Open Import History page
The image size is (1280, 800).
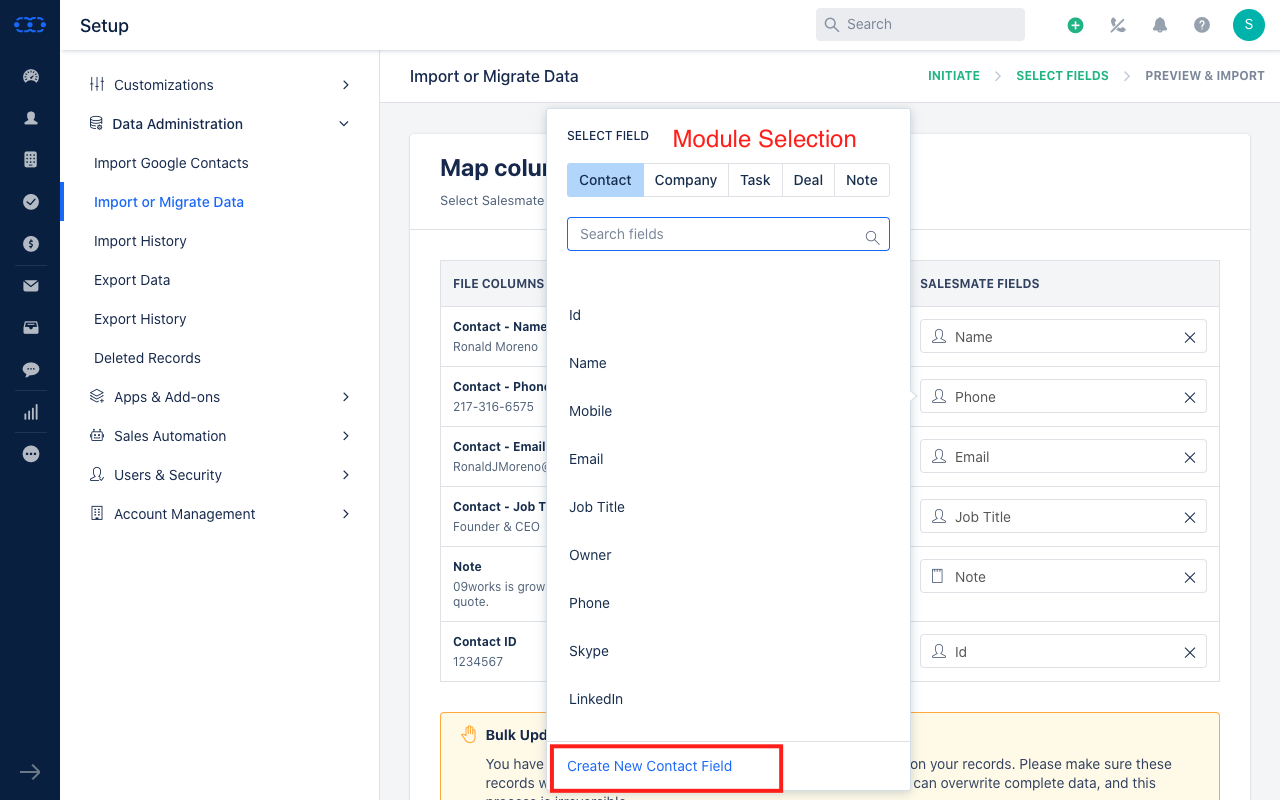pyautogui.click(x=140, y=241)
